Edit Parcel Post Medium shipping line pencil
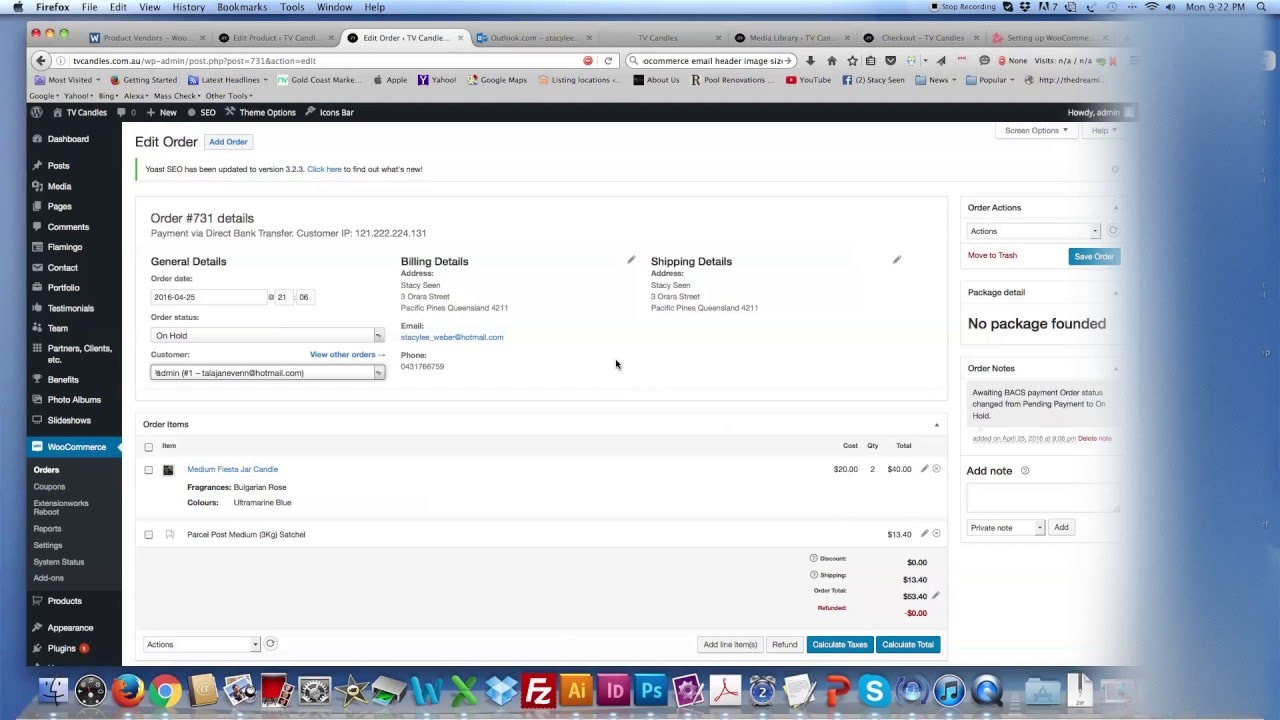1280x720 pixels. click(924, 534)
